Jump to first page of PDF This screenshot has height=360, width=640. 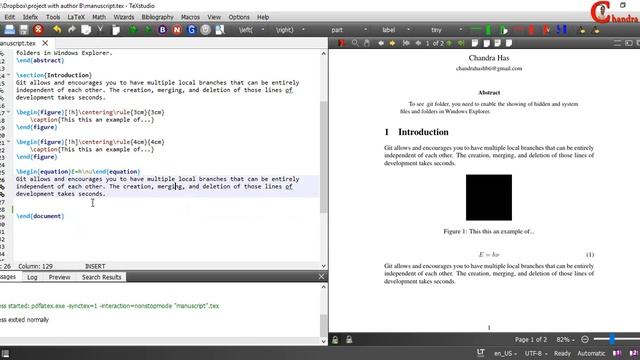click(406, 43)
